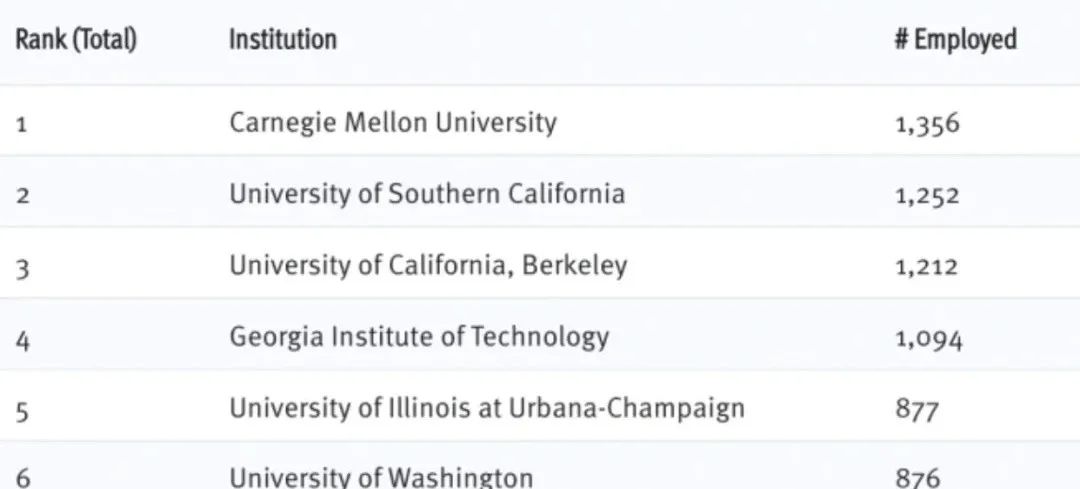Click University of Washington institution

(381, 477)
